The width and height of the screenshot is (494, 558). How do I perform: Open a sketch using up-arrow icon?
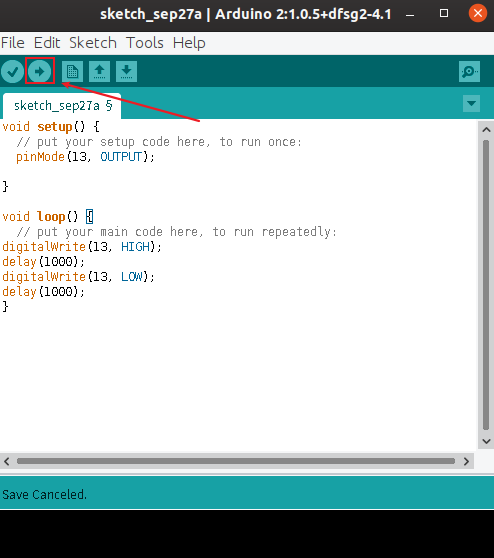click(x=99, y=72)
